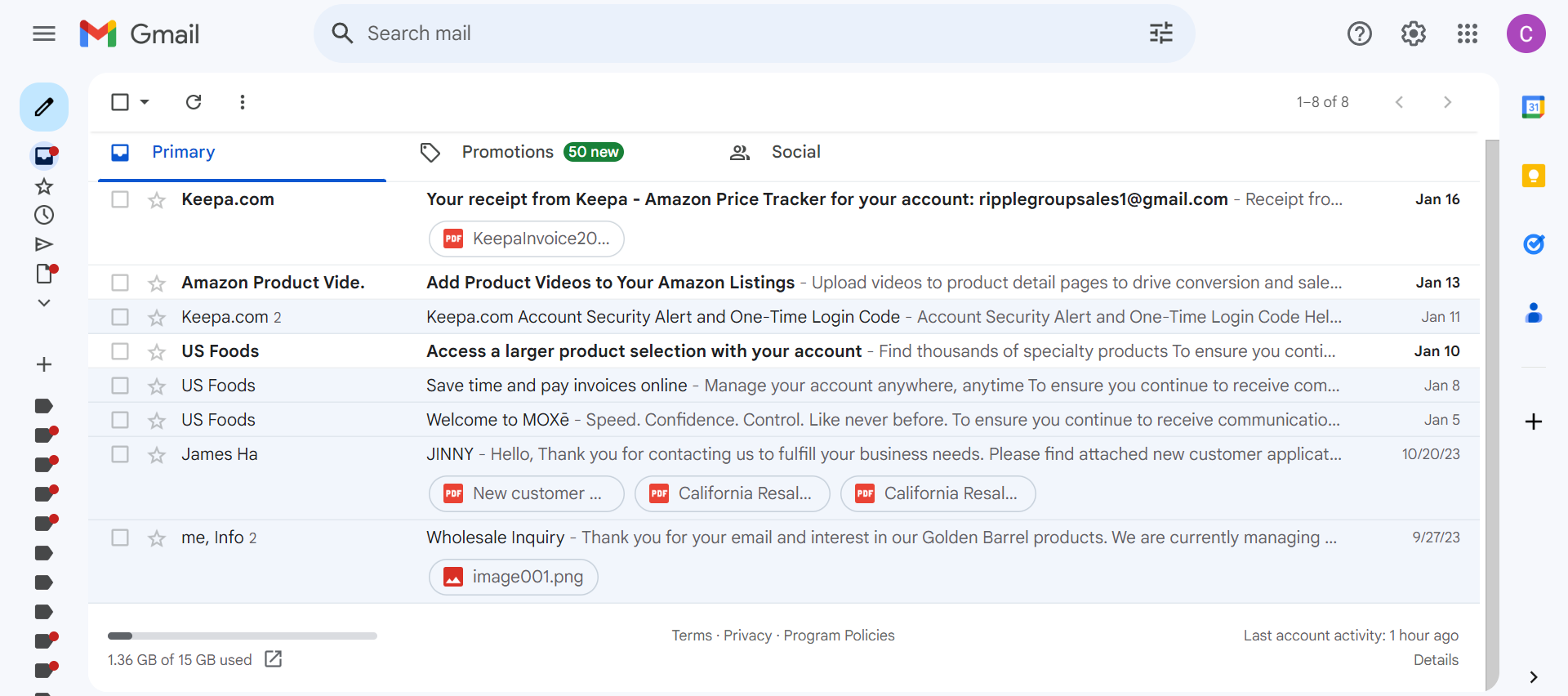The width and height of the screenshot is (1568, 696).
Task: Go to older emails page arrow
Action: click(x=1447, y=102)
